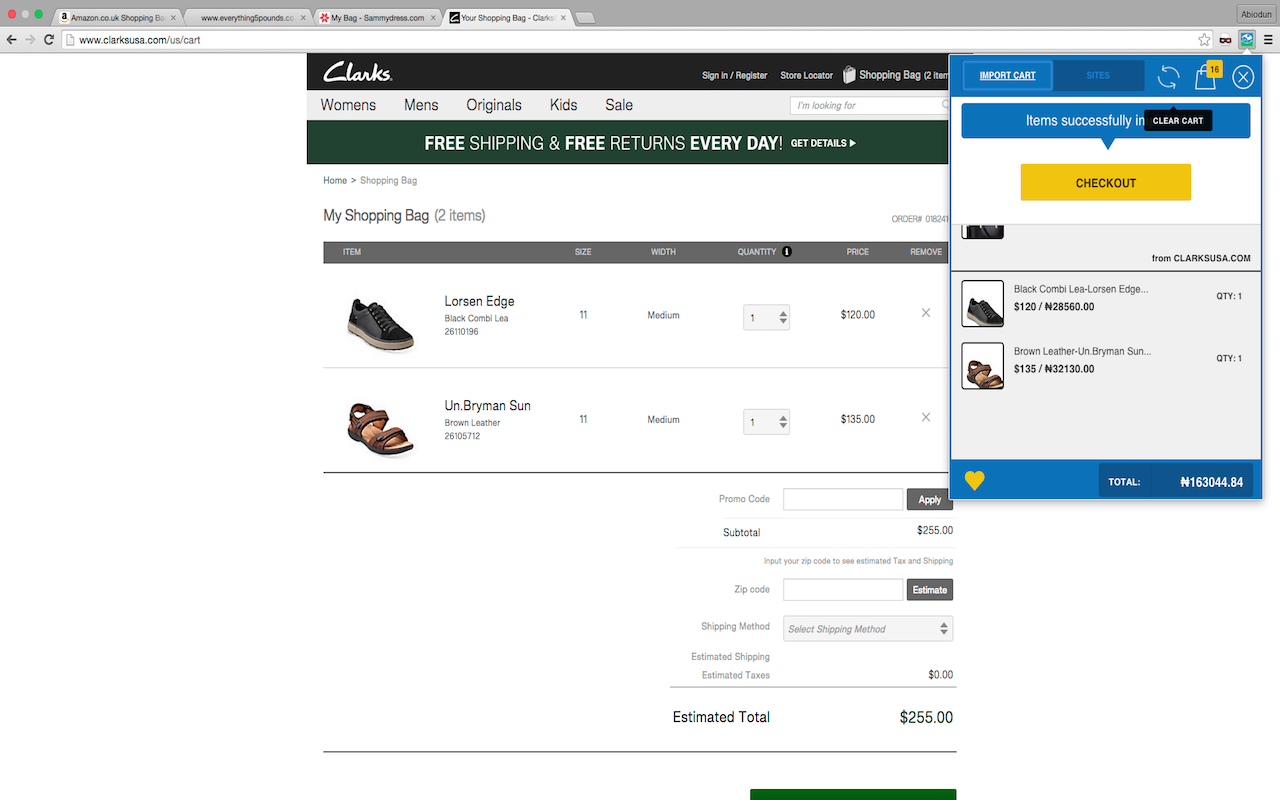Open the Sale menu
The image size is (1280, 800).
click(619, 105)
